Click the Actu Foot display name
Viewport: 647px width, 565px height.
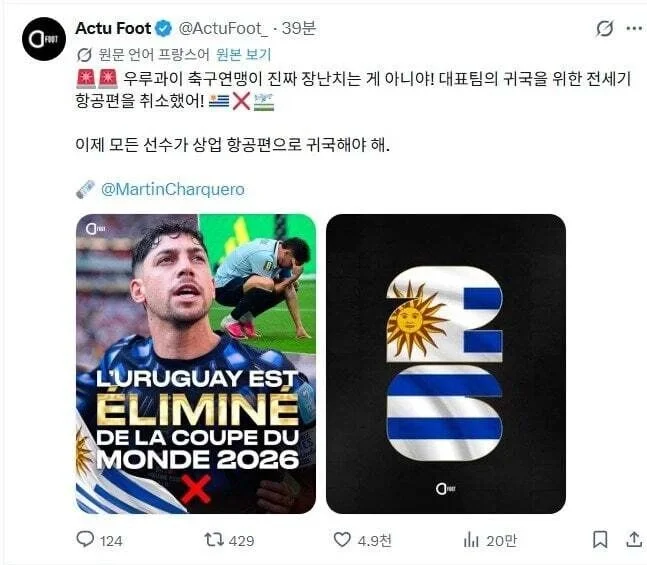(113, 28)
